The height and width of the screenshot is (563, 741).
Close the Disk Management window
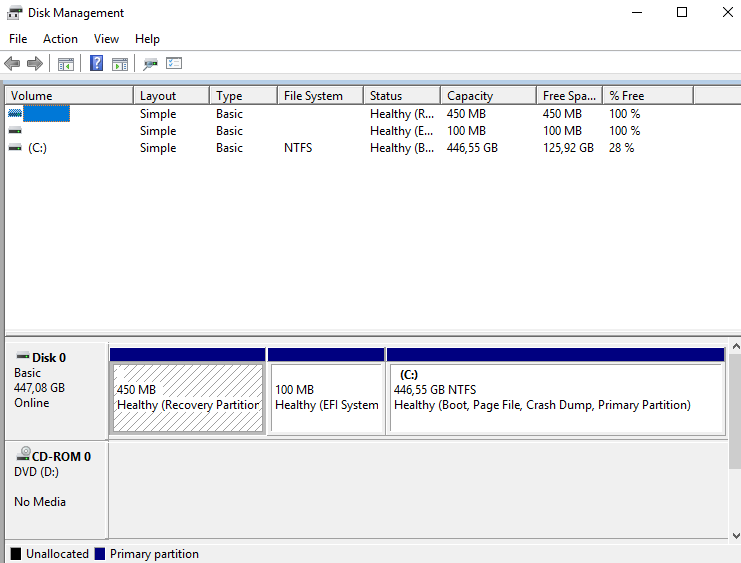point(728,12)
